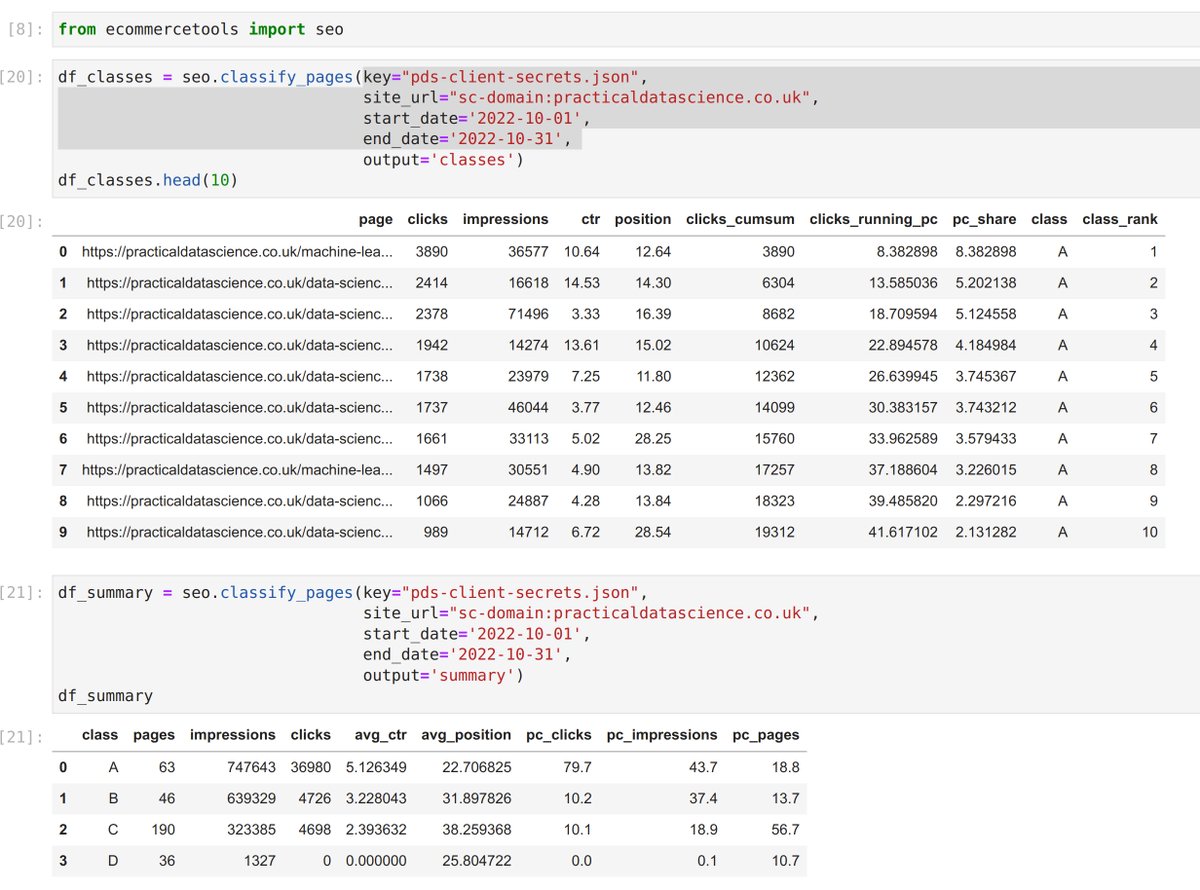Click the 'pc_impressions' column header
Image resolution: width=1200 pixels, height=890 pixels.
tap(662, 734)
